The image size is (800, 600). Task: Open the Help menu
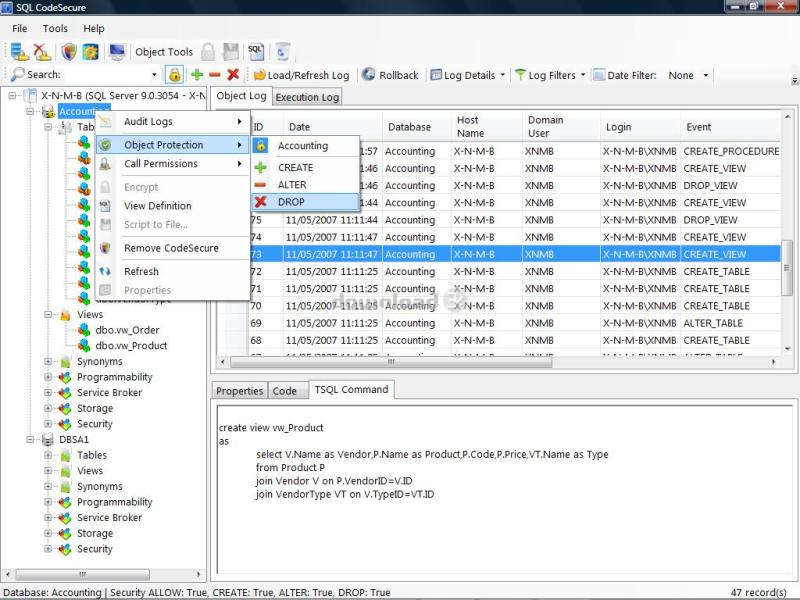coord(94,29)
